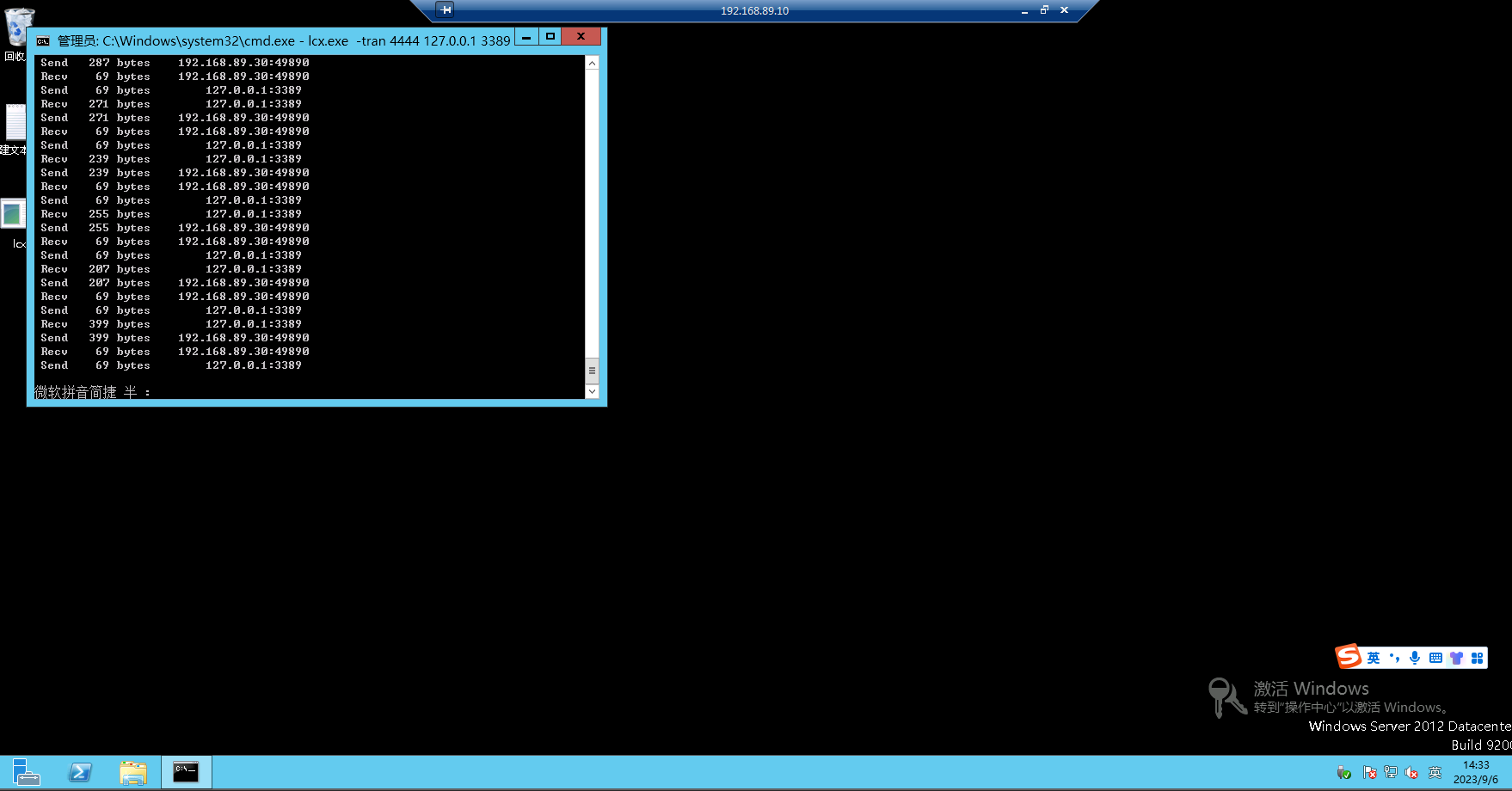Open the clock showing 14:33

(x=1476, y=772)
